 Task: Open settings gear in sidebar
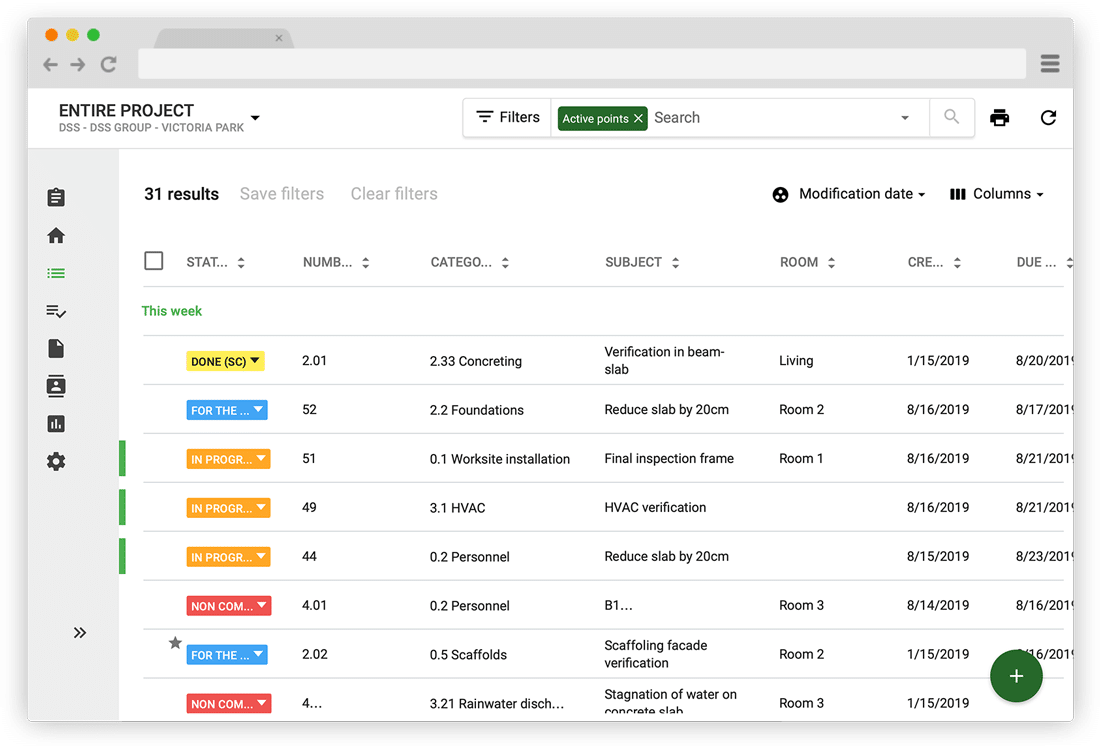click(56, 462)
